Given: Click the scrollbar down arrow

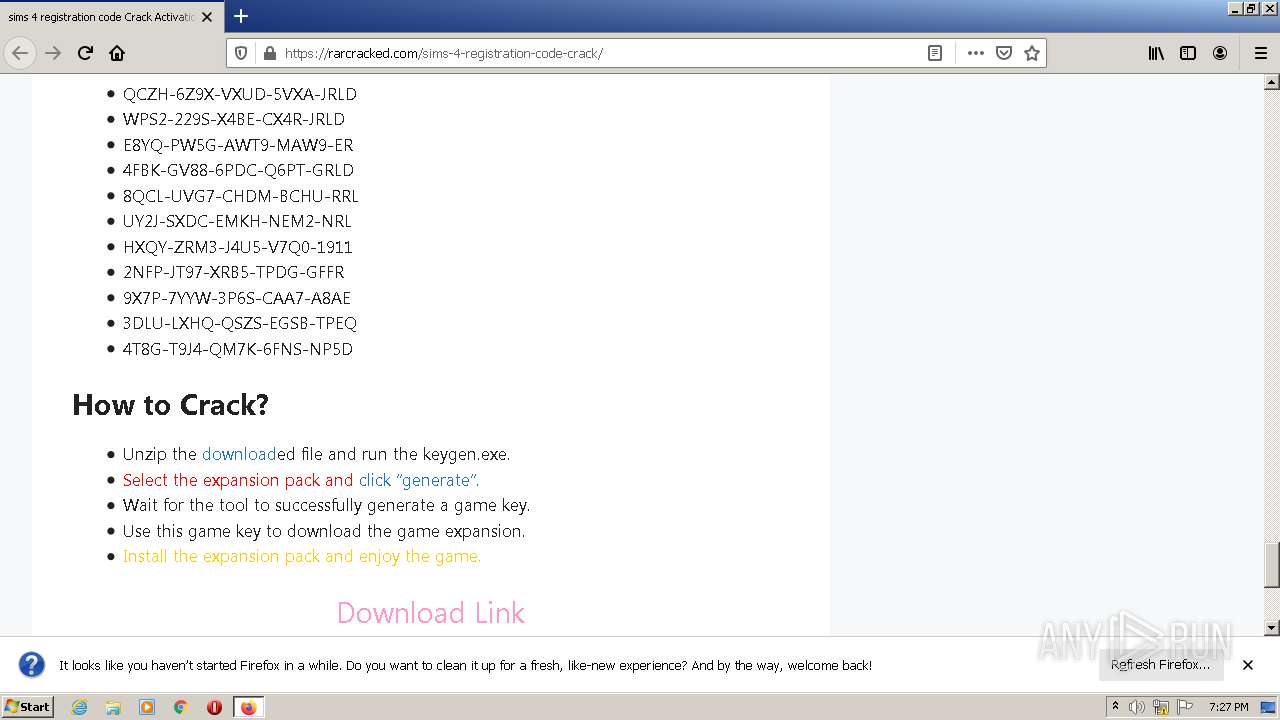Looking at the screenshot, I should click(1272, 628).
